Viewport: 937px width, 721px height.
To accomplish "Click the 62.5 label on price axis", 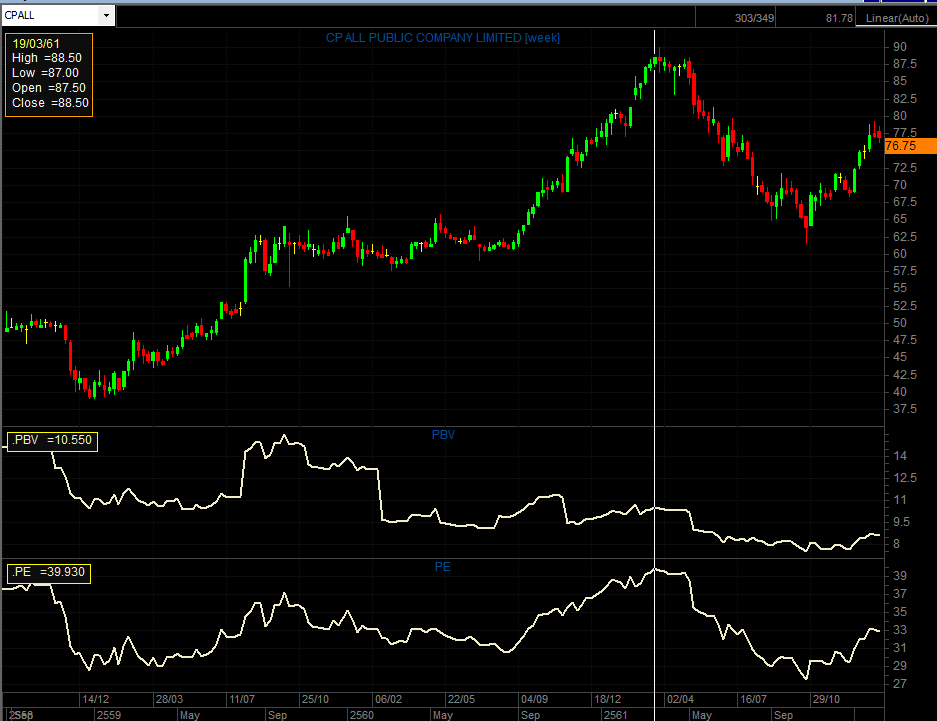I will point(905,237).
